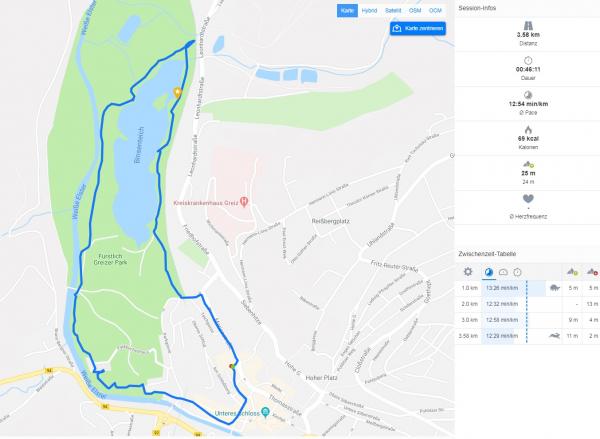Select the pace column icon
This screenshot has height=439, width=600.
click(489, 272)
